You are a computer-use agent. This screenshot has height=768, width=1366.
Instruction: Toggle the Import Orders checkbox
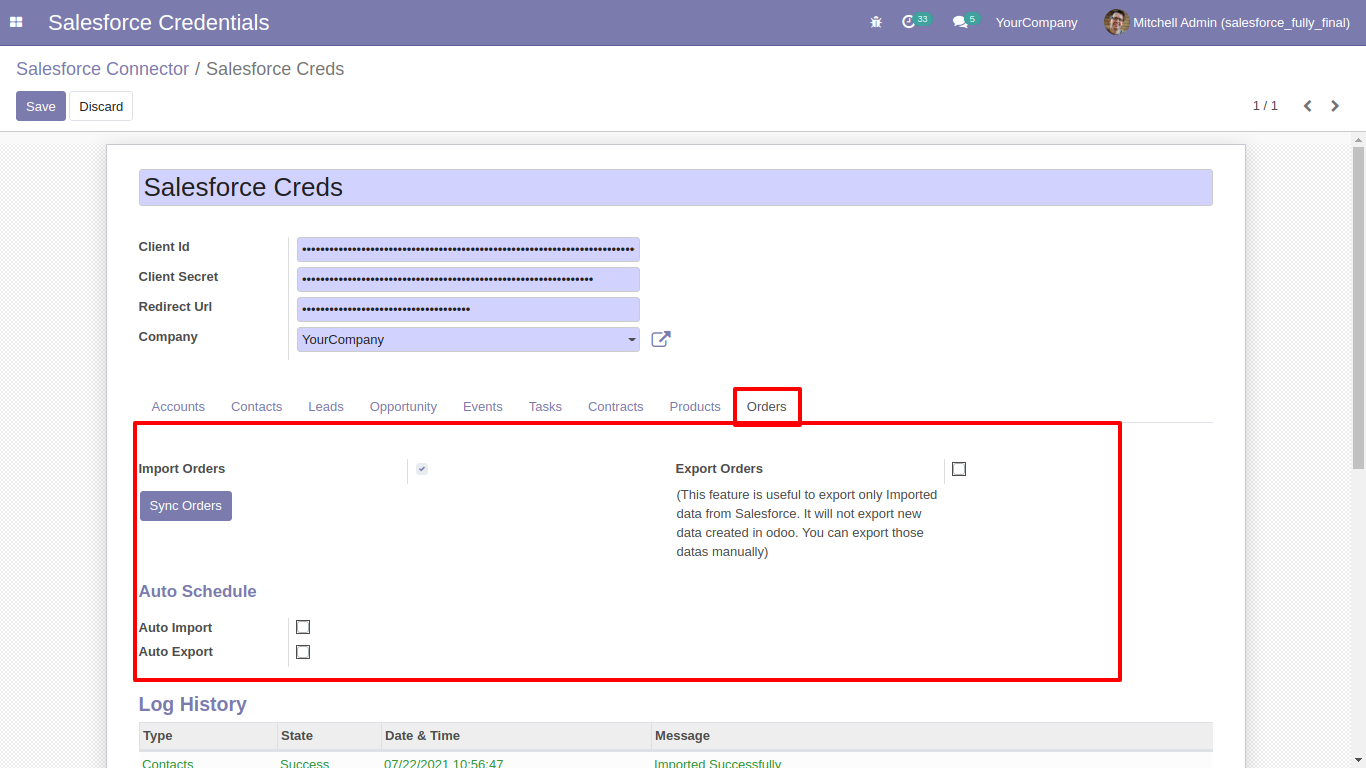click(422, 469)
